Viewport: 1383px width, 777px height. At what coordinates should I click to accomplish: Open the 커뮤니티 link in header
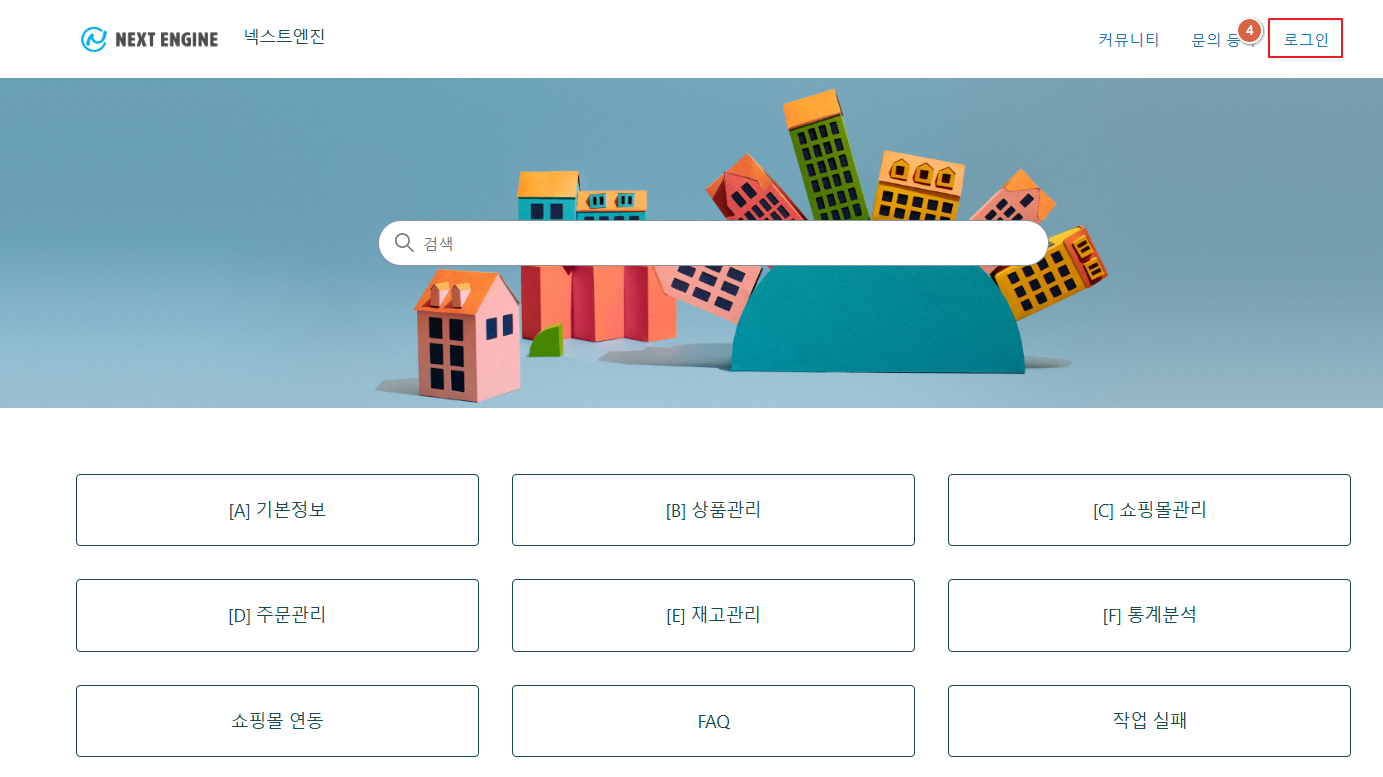click(1128, 40)
